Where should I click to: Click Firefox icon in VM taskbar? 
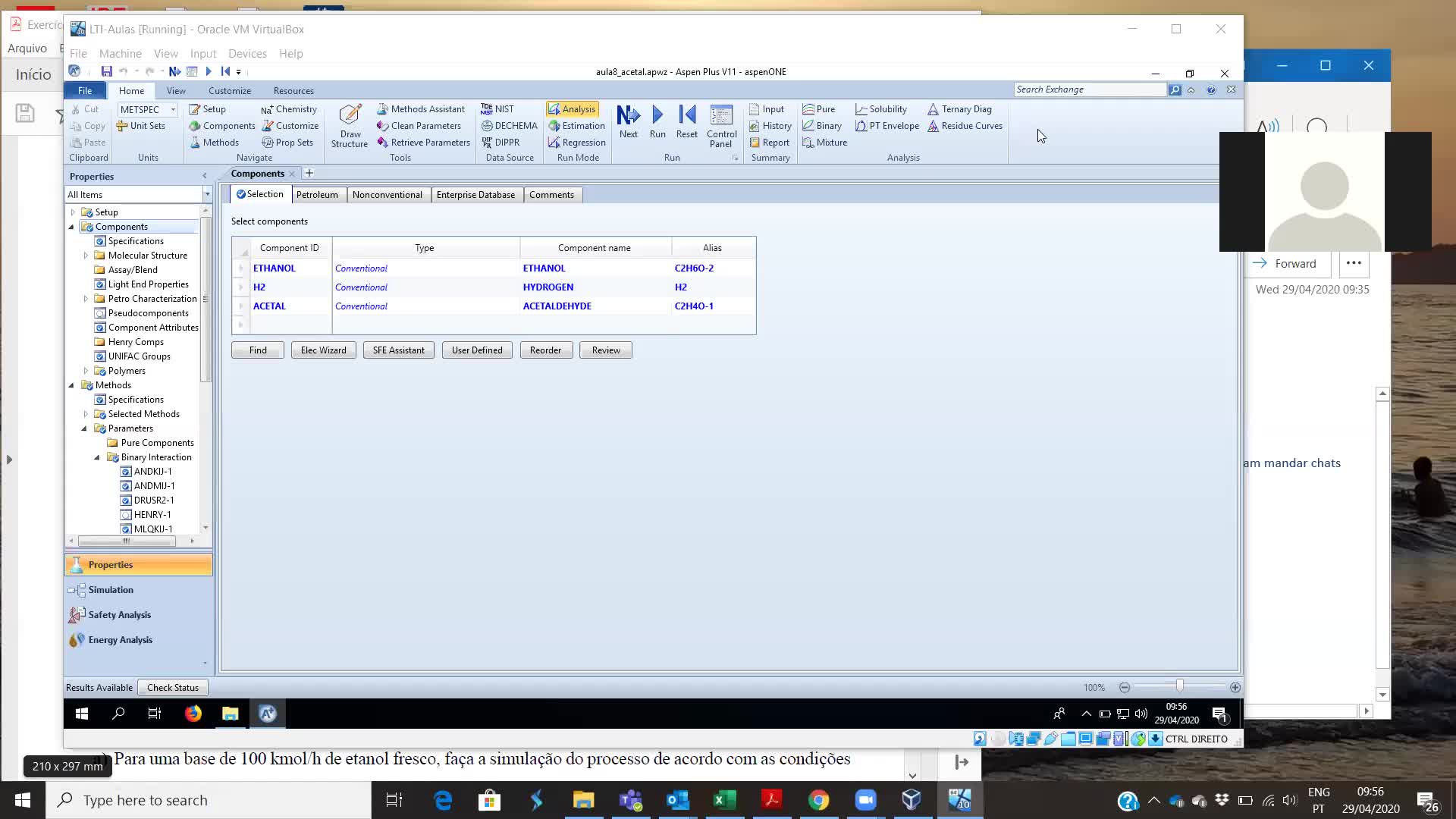pyautogui.click(x=193, y=713)
